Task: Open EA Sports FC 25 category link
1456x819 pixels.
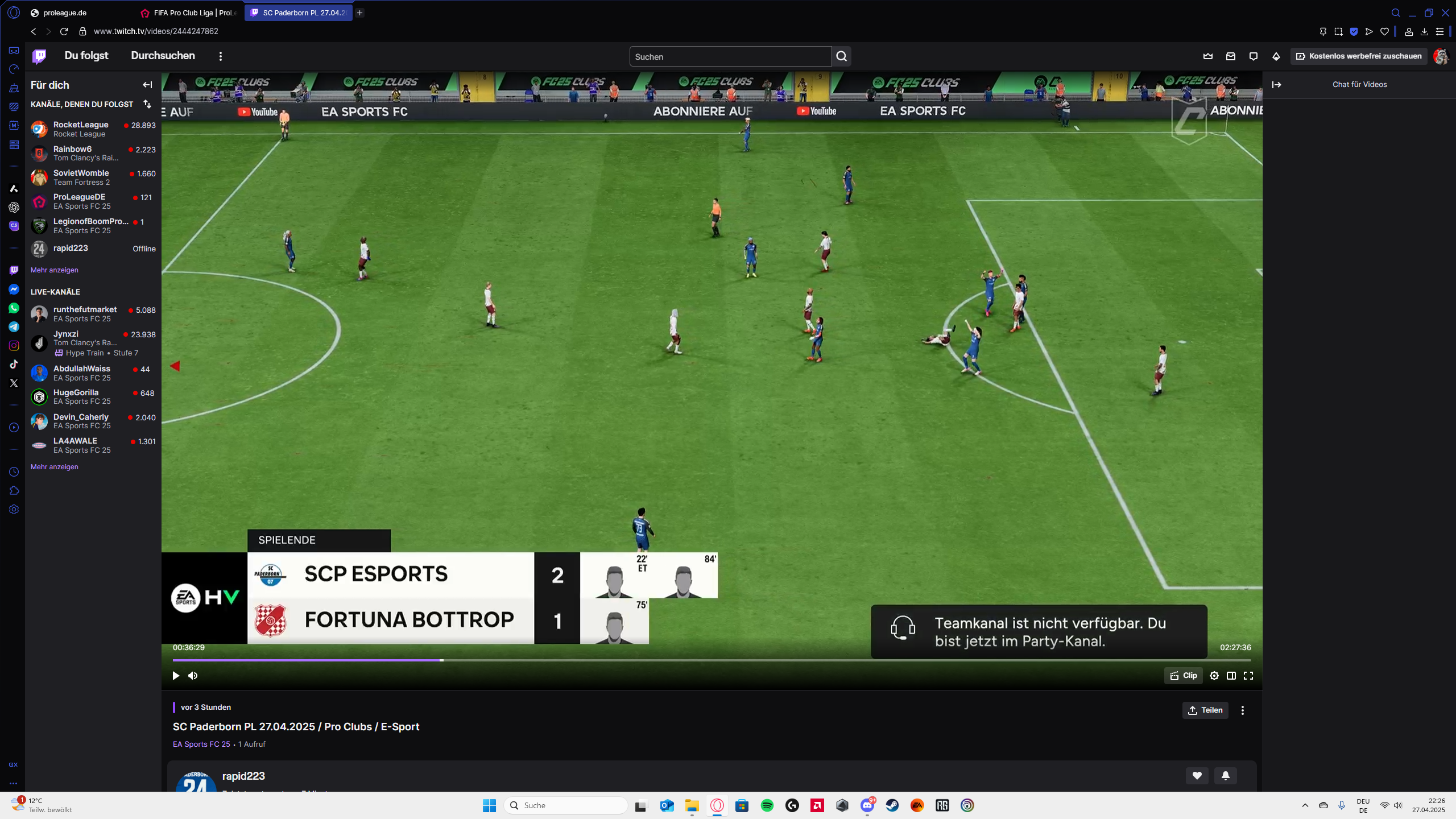Action: click(201, 744)
